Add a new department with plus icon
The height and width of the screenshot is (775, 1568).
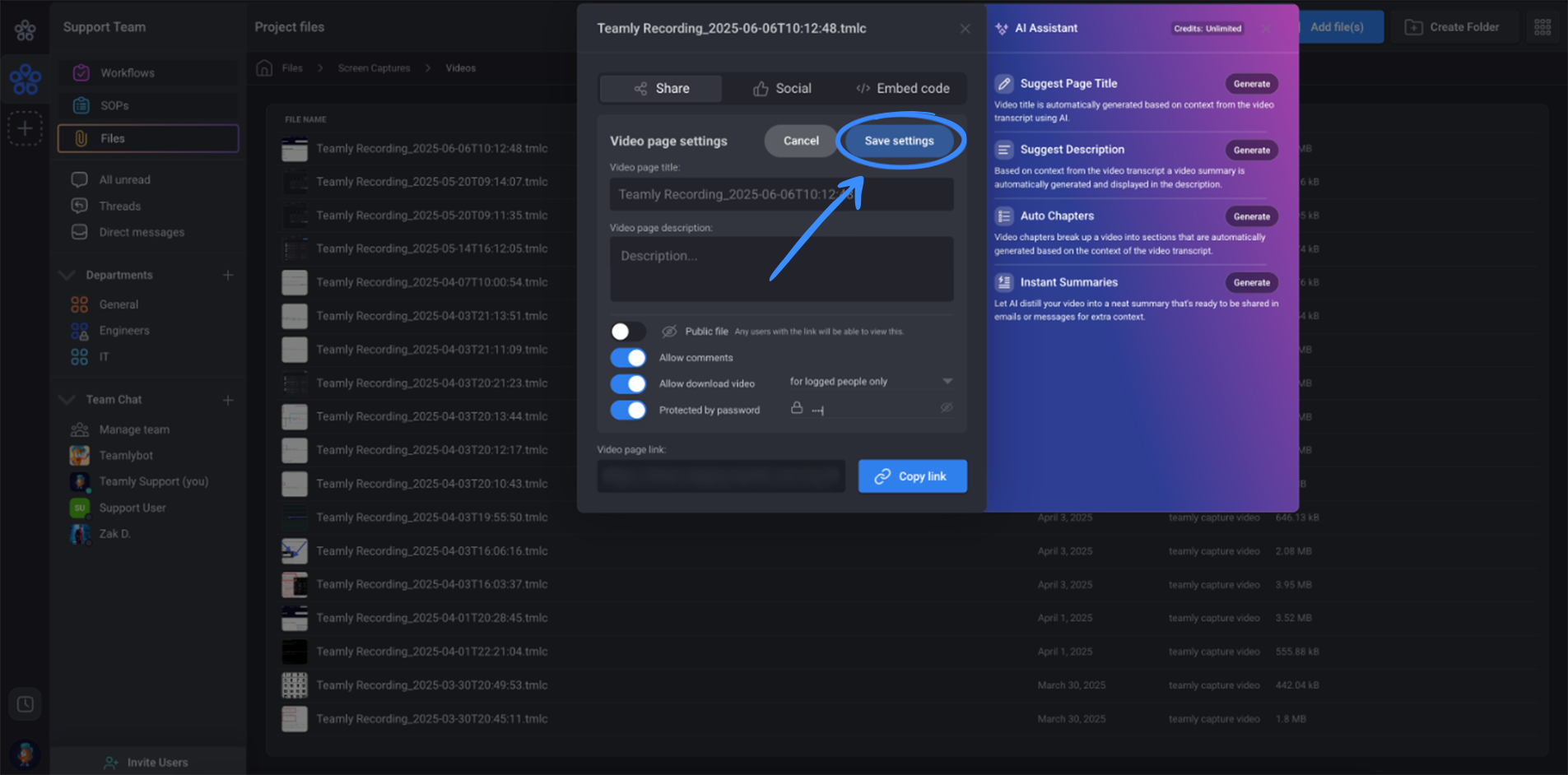coord(228,275)
